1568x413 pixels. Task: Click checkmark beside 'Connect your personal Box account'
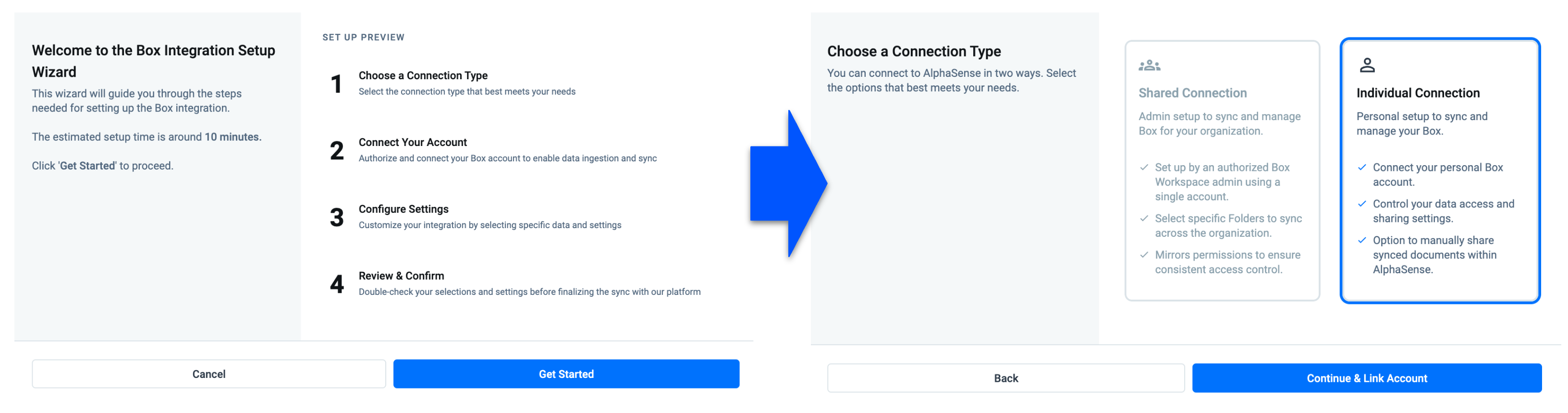tap(1362, 167)
